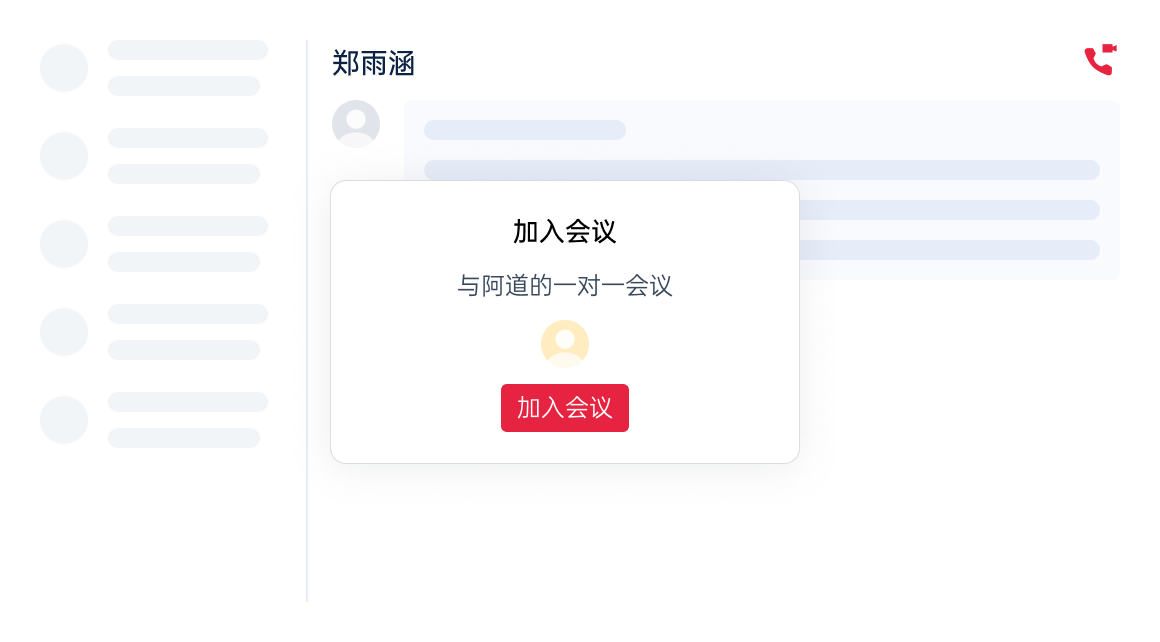
Task: Click the 加入会议 dialog title
Action: pyautogui.click(x=564, y=230)
